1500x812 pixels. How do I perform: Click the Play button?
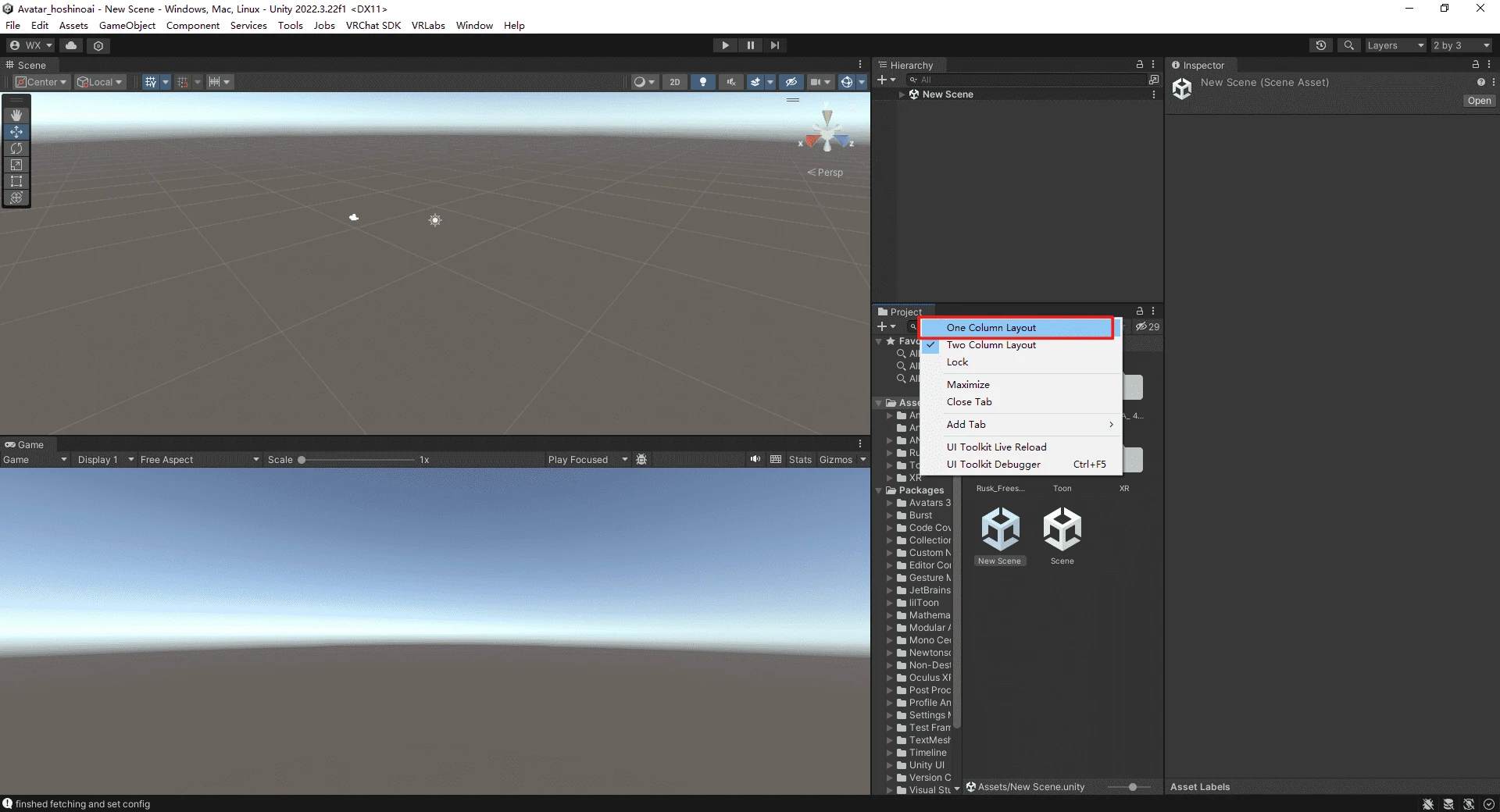[725, 45]
